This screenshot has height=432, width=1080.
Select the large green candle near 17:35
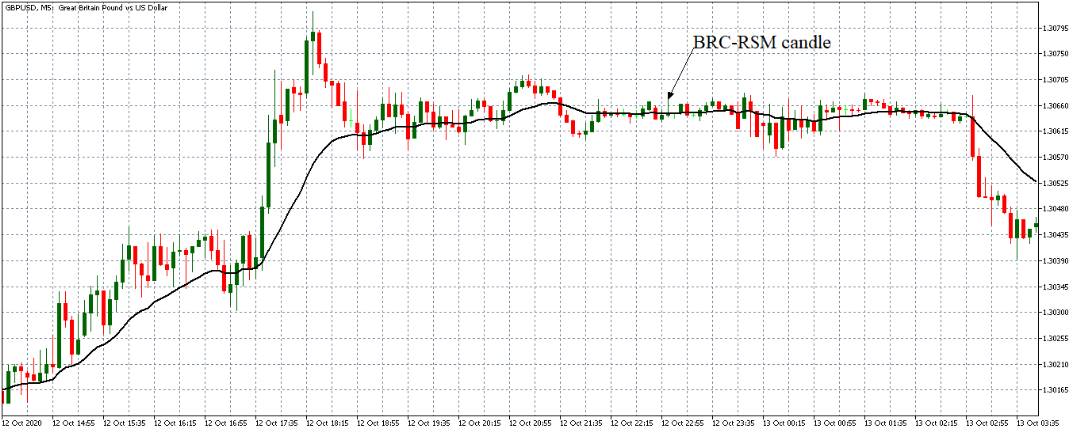coord(269,170)
